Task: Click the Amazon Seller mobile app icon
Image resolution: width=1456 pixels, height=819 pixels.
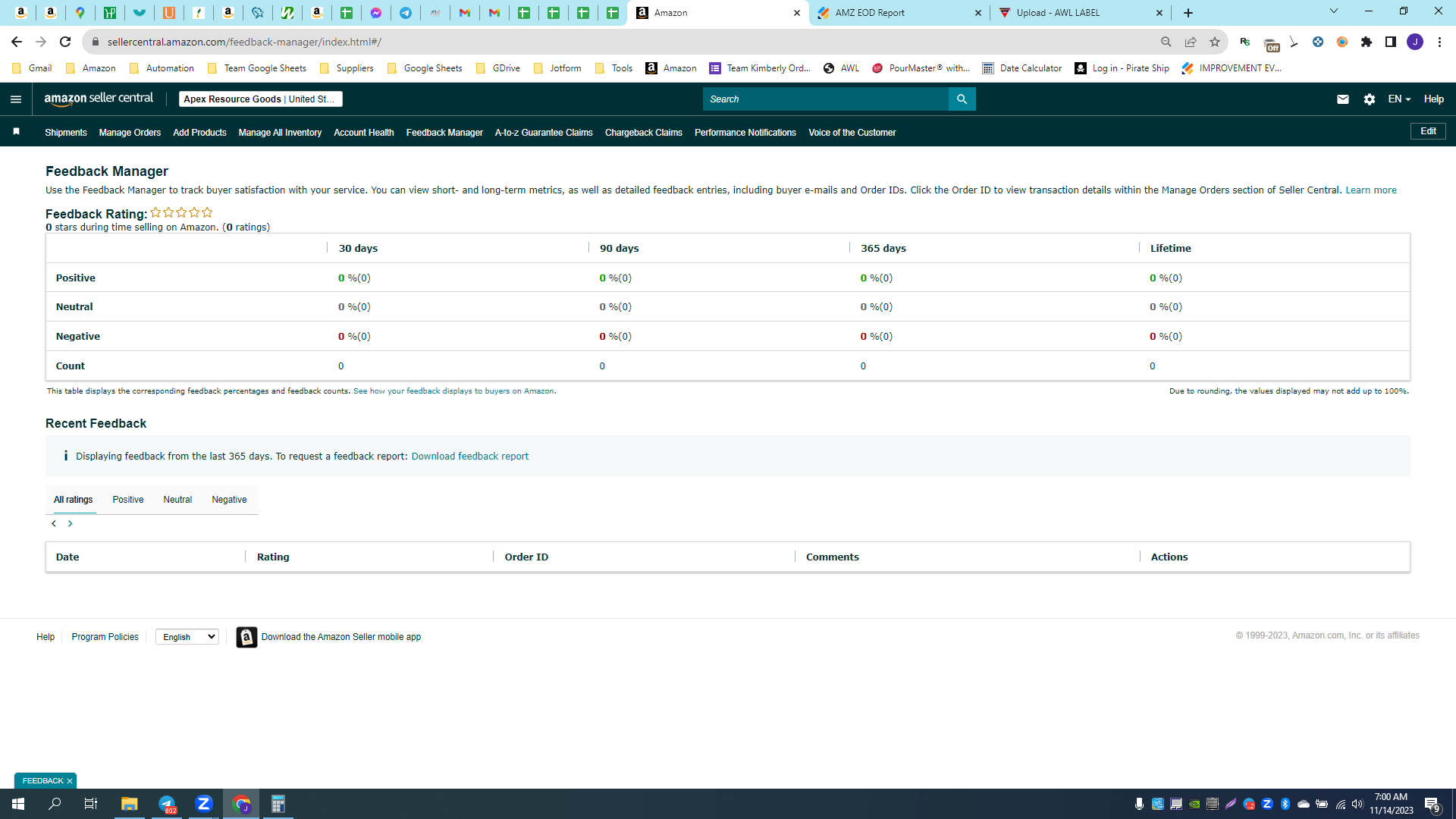Action: [x=246, y=637]
